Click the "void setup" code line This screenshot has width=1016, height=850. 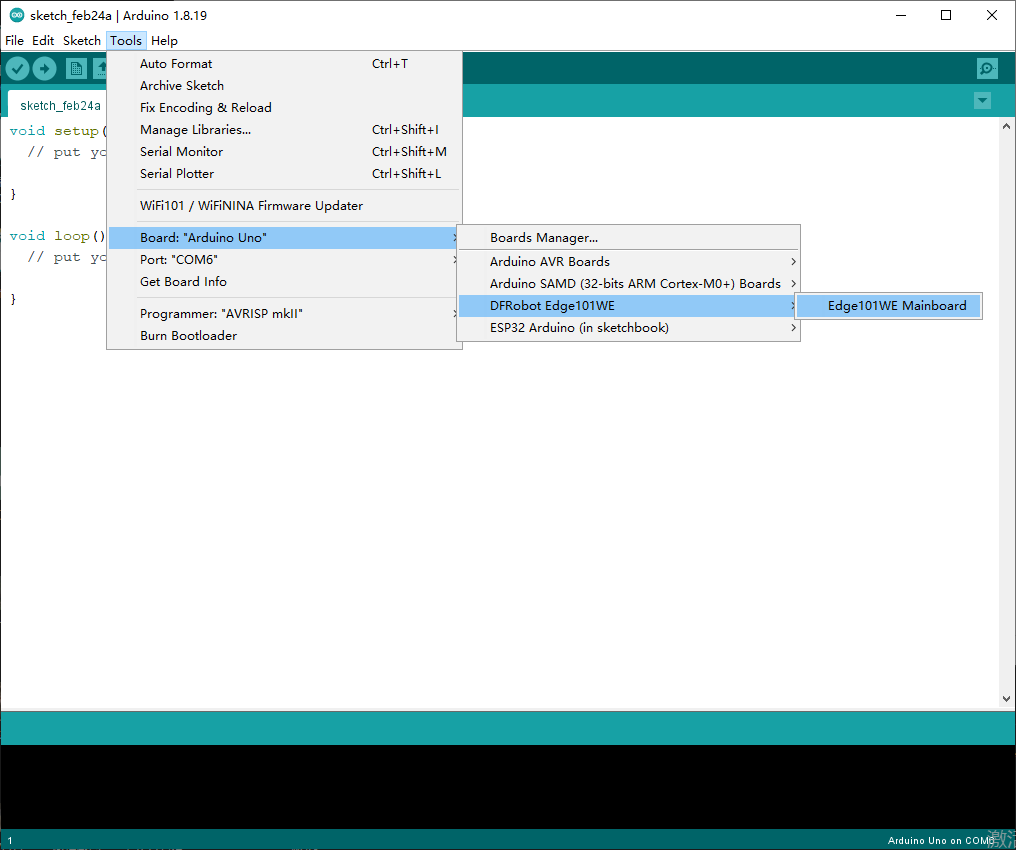click(58, 131)
